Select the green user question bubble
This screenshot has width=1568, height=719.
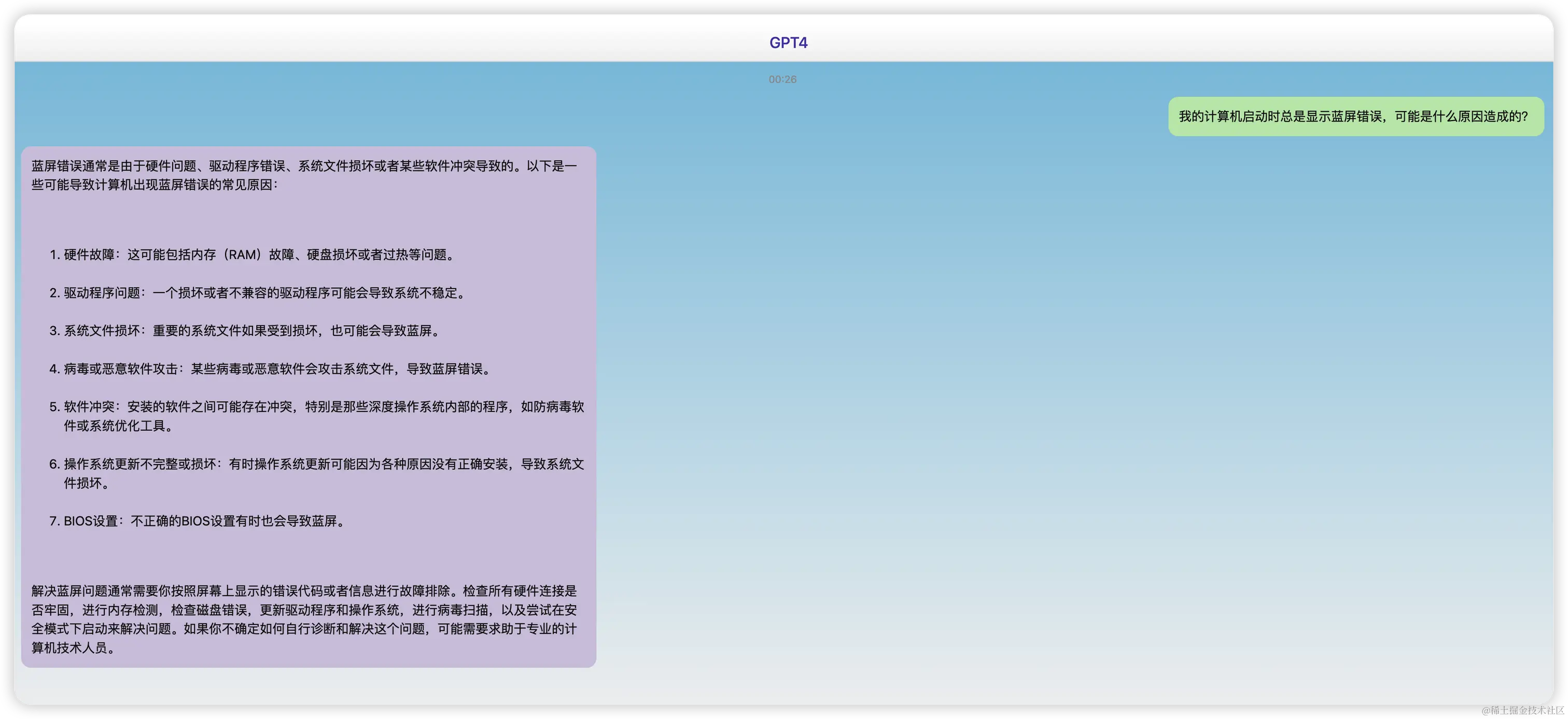[x=1355, y=116]
